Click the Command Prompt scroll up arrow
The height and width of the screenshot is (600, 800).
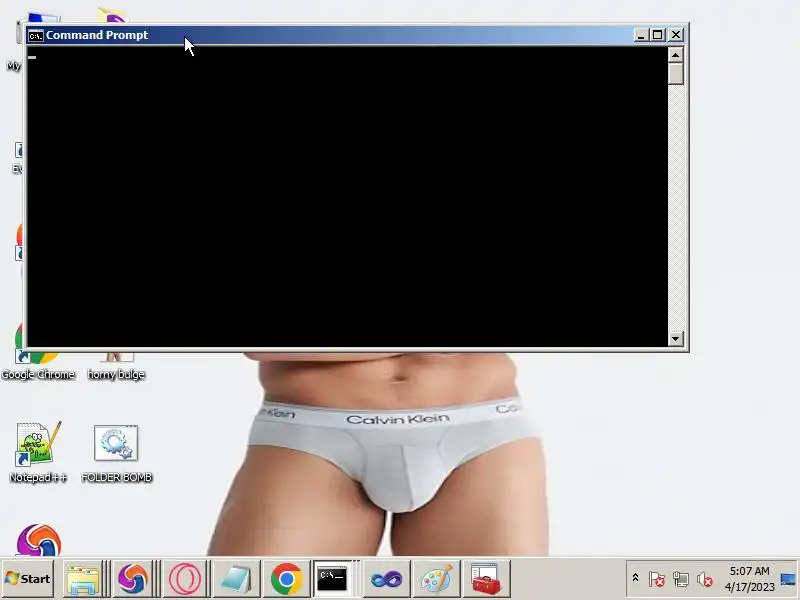(676, 55)
